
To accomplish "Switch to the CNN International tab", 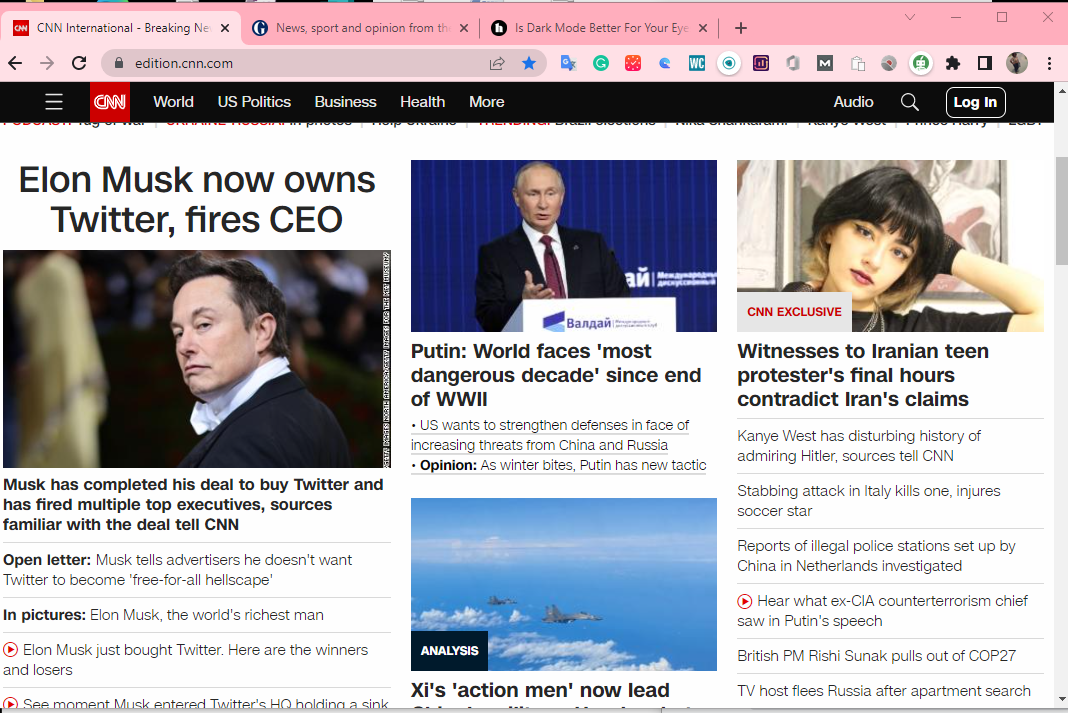I will 121,28.
